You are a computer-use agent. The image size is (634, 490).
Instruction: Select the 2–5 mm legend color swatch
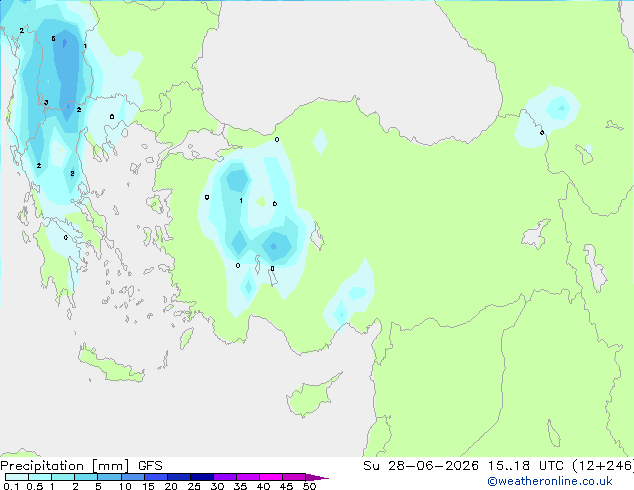click(86, 477)
